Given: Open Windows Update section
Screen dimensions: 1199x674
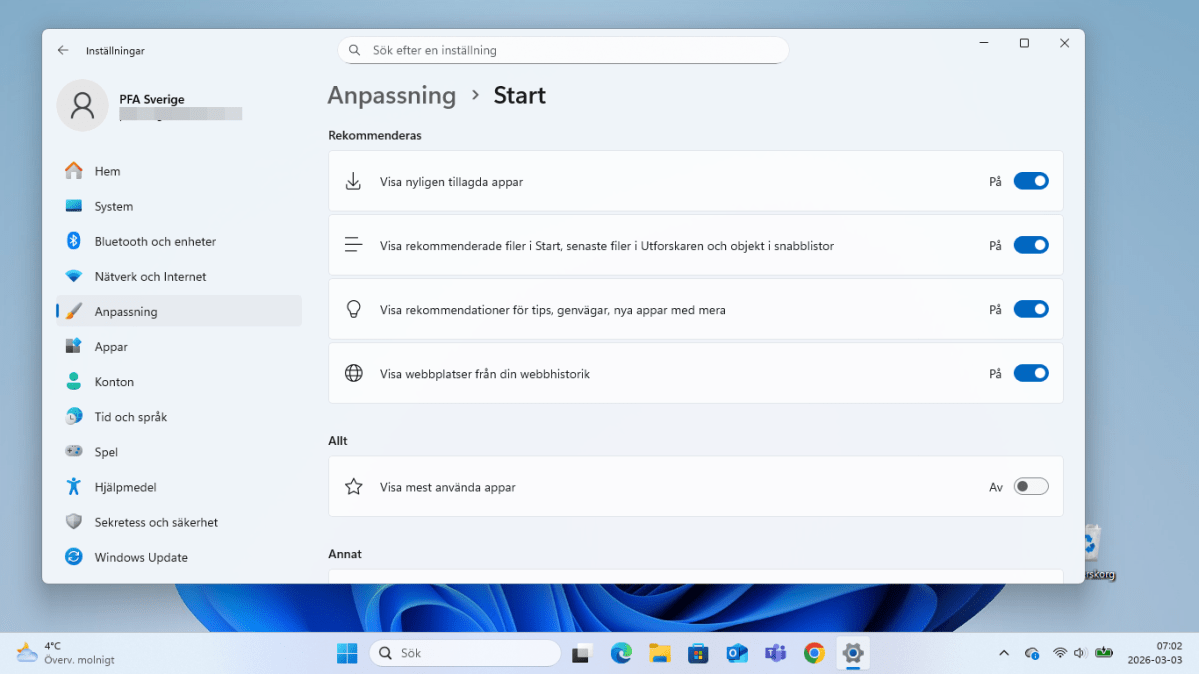Looking at the screenshot, I should coord(140,557).
